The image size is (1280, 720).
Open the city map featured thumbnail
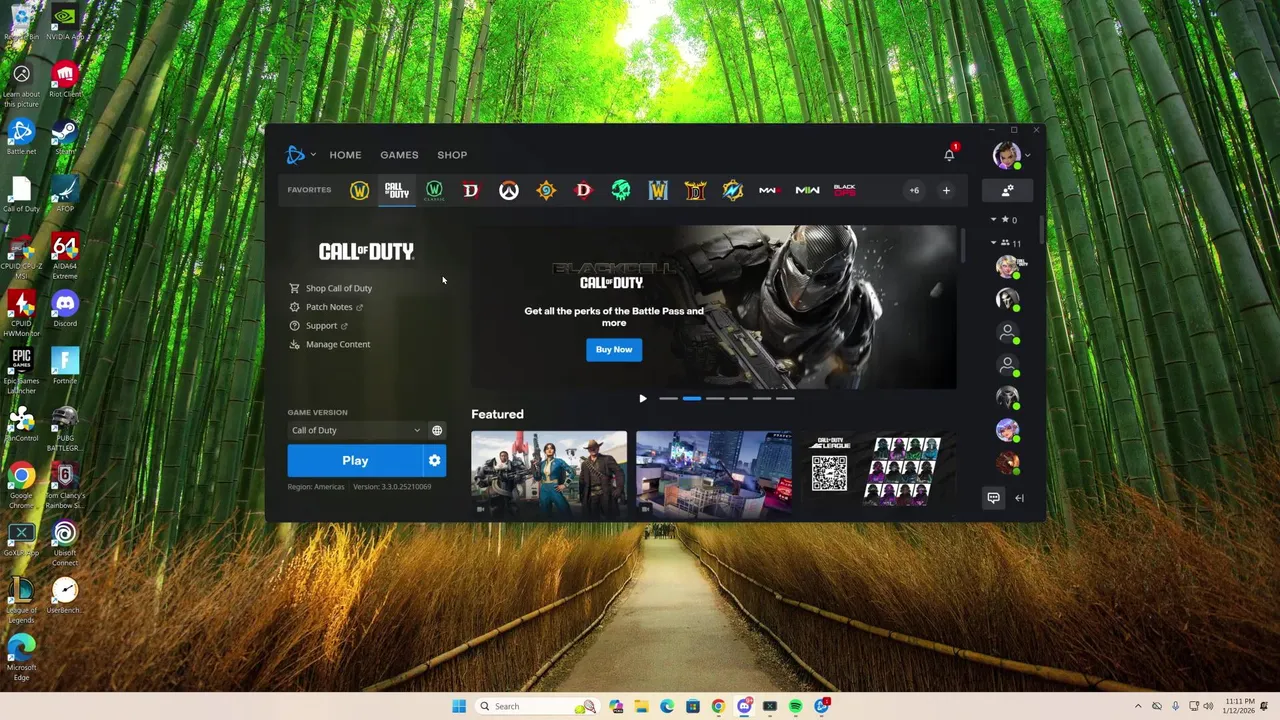tap(714, 474)
